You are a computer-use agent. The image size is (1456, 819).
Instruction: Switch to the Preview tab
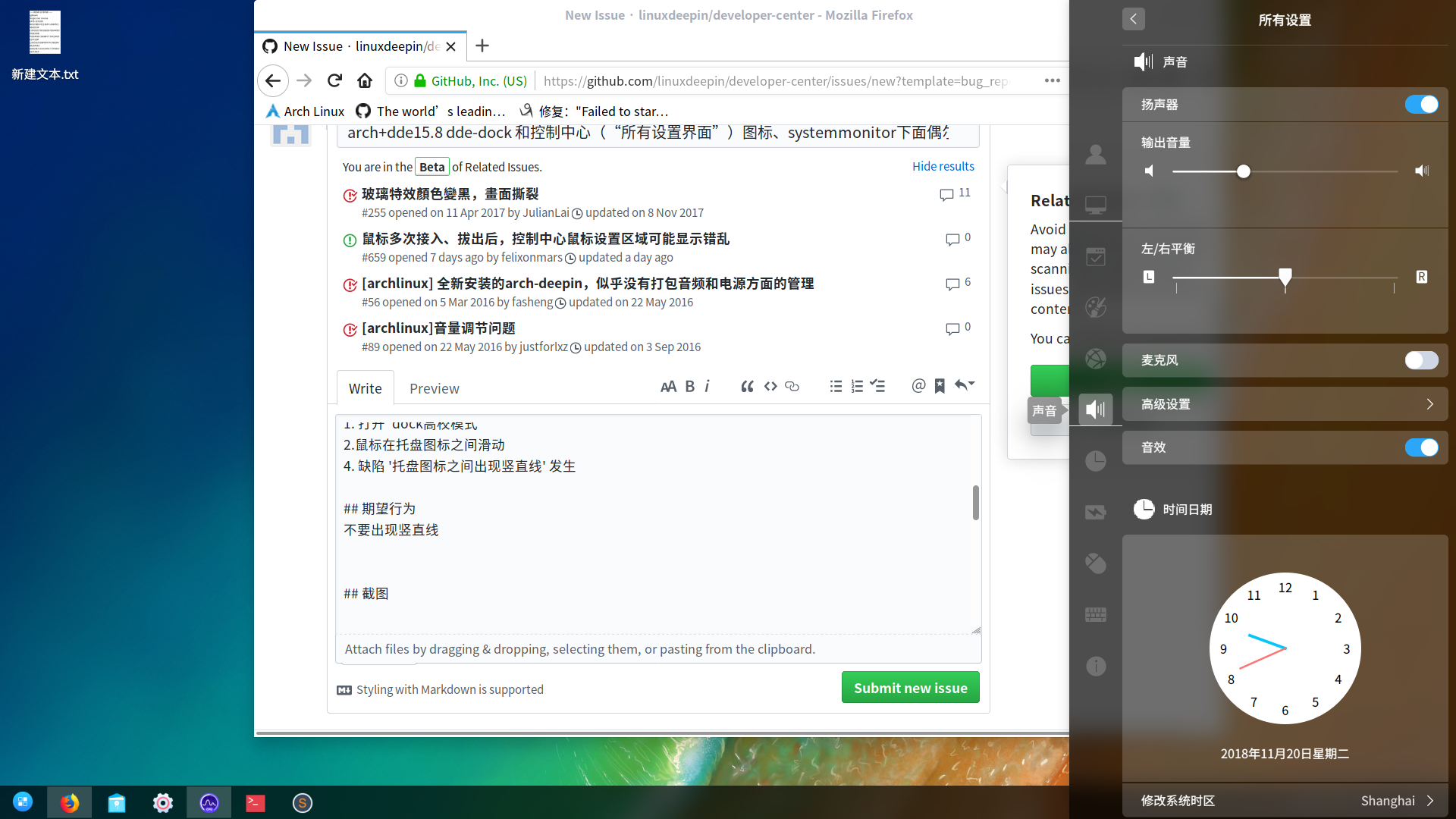(434, 388)
